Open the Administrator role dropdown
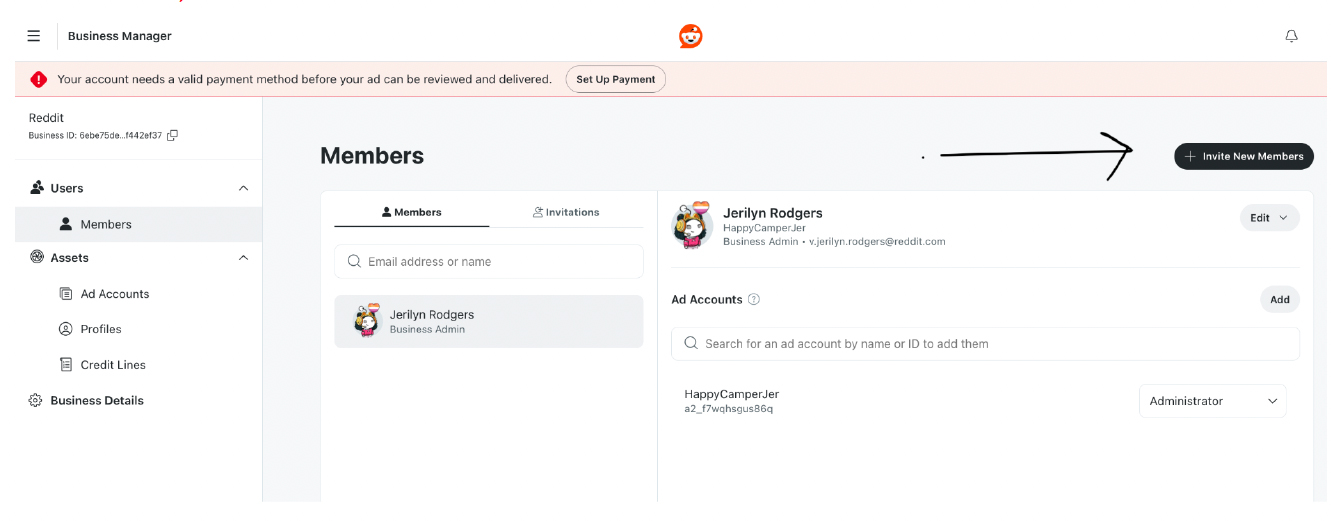 pyautogui.click(x=1213, y=401)
